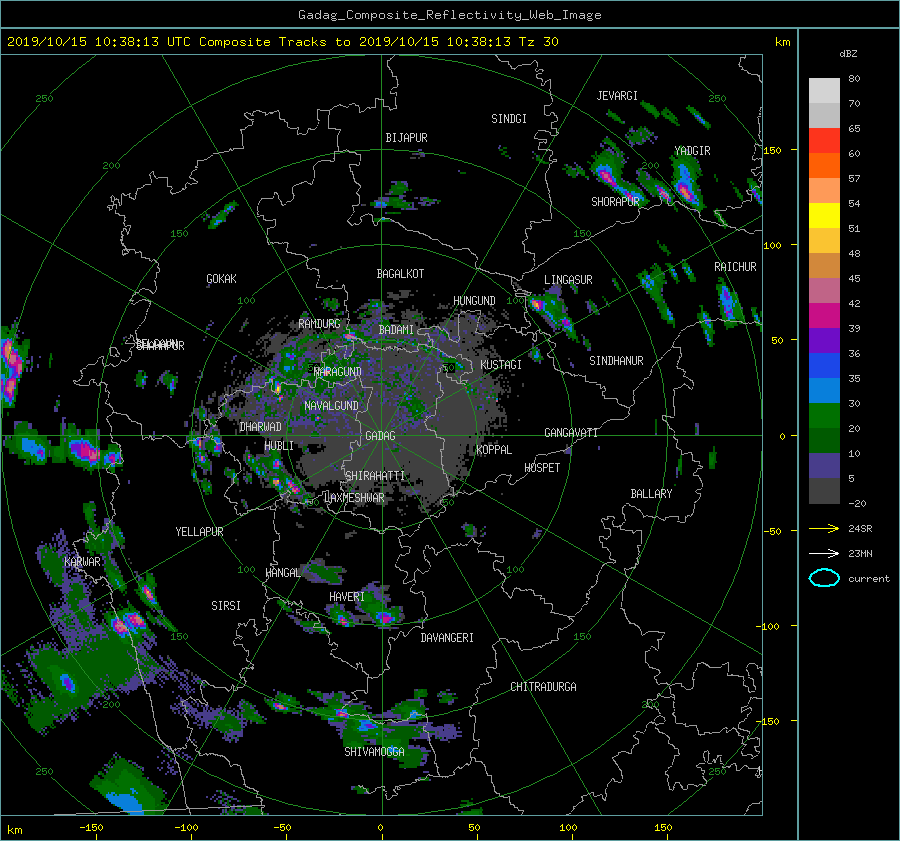Click the SHIVAMOGGA city label
The height and width of the screenshot is (841, 900).
(x=374, y=752)
